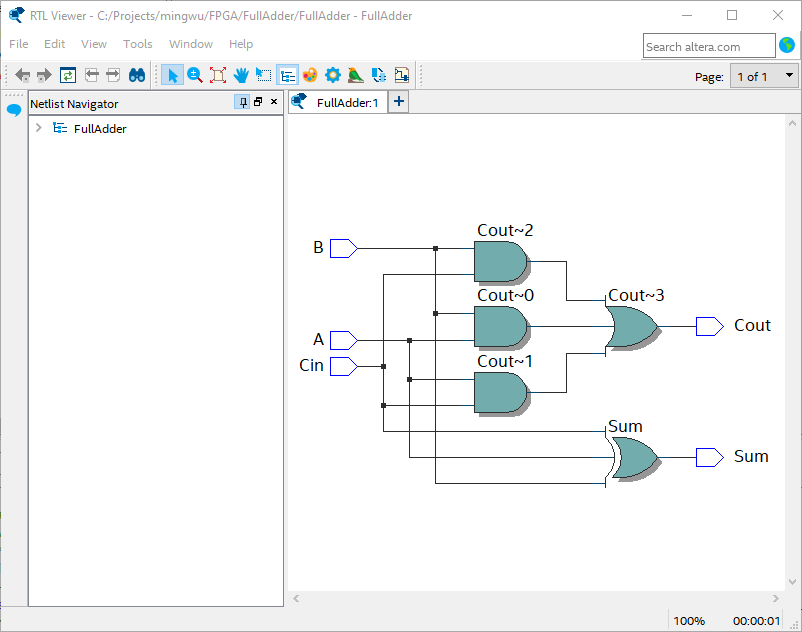Open Find with the binoculars icon
This screenshot has height=632, width=802.
pos(137,75)
